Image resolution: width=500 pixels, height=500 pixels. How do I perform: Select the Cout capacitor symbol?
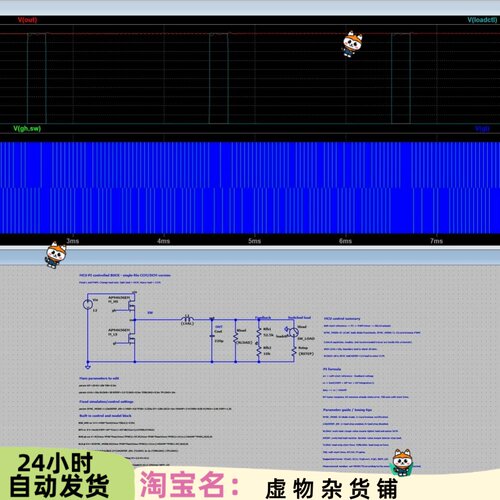point(212,336)
